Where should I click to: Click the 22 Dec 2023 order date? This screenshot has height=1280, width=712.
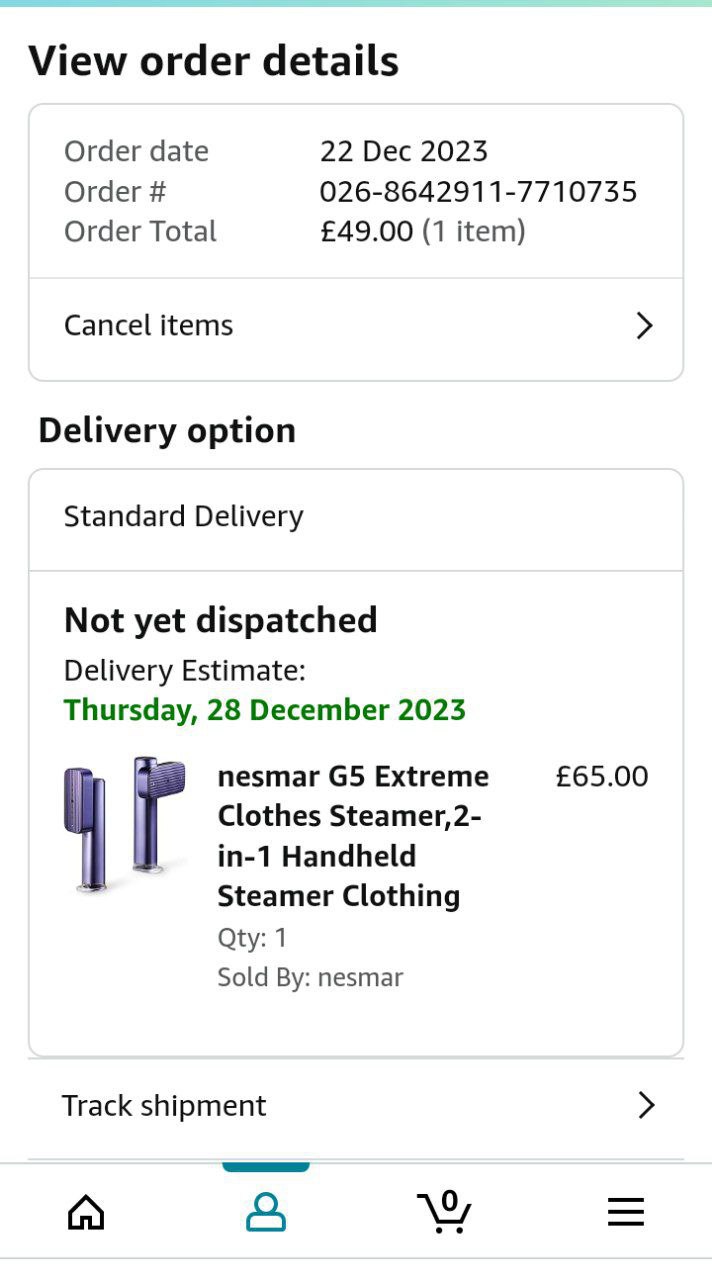[404, 151]
